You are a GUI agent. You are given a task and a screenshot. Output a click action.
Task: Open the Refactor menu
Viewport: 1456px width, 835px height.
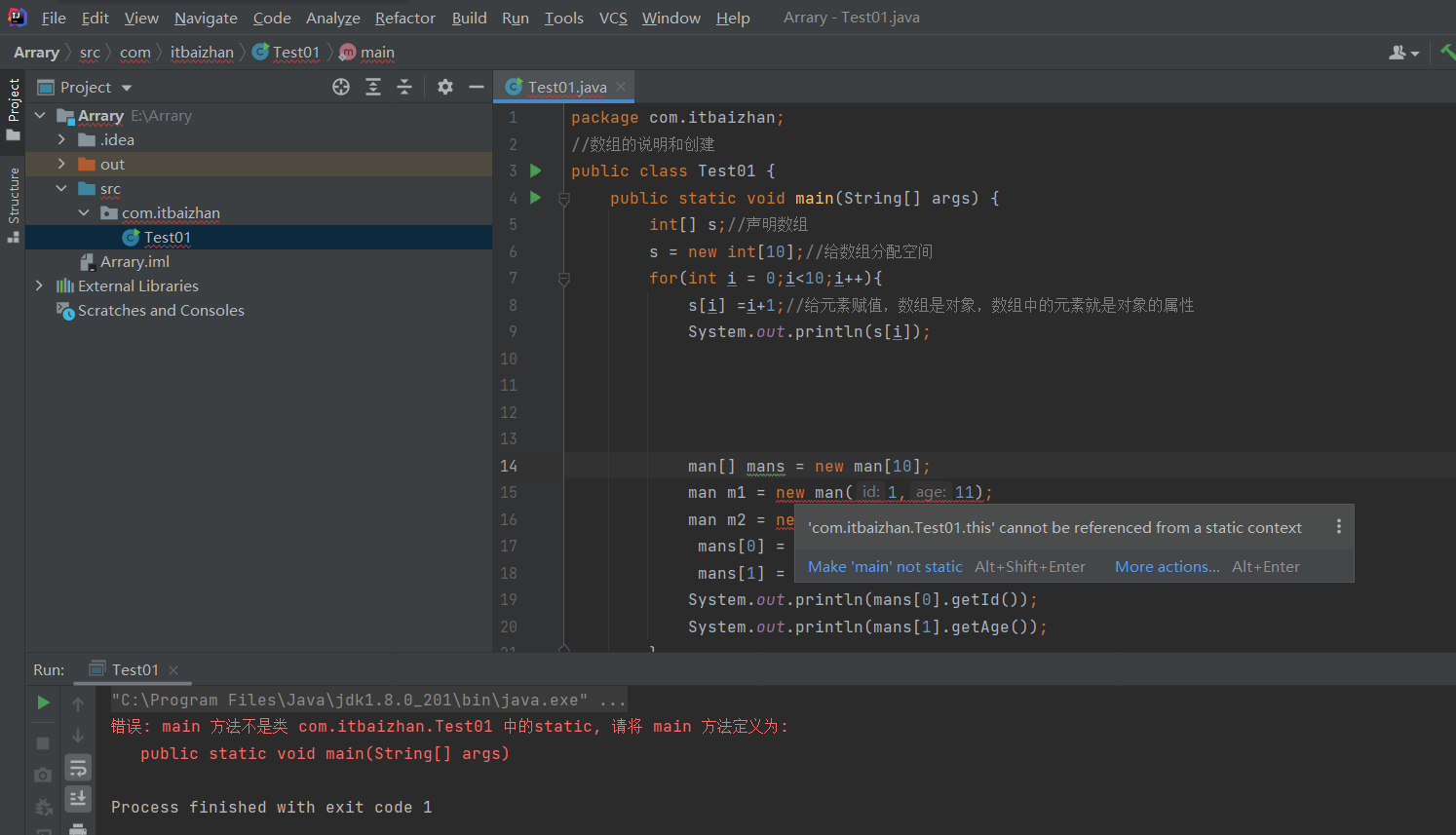[x=405, y=18]
